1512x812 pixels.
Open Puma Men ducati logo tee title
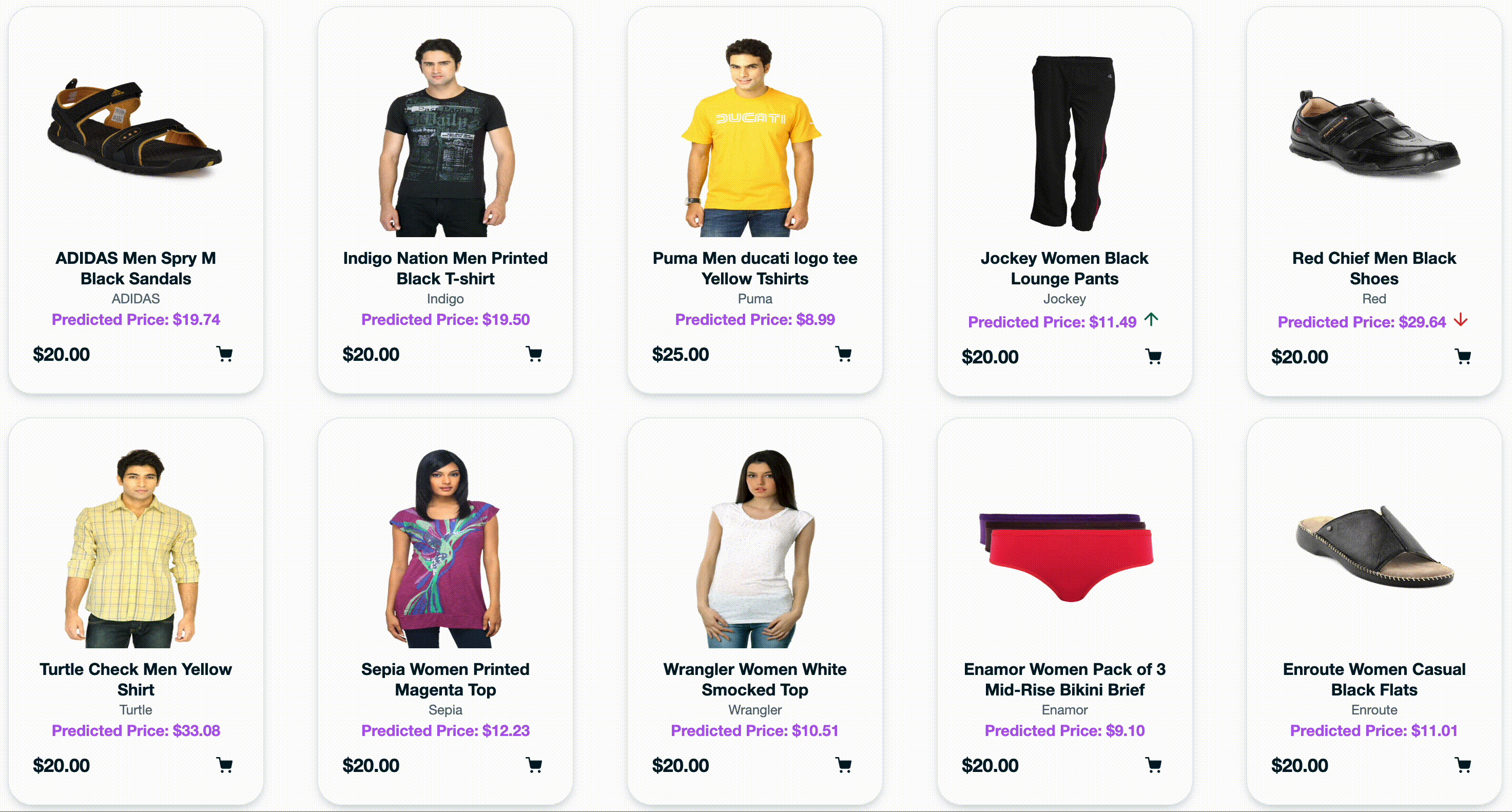tap(755, 268)
